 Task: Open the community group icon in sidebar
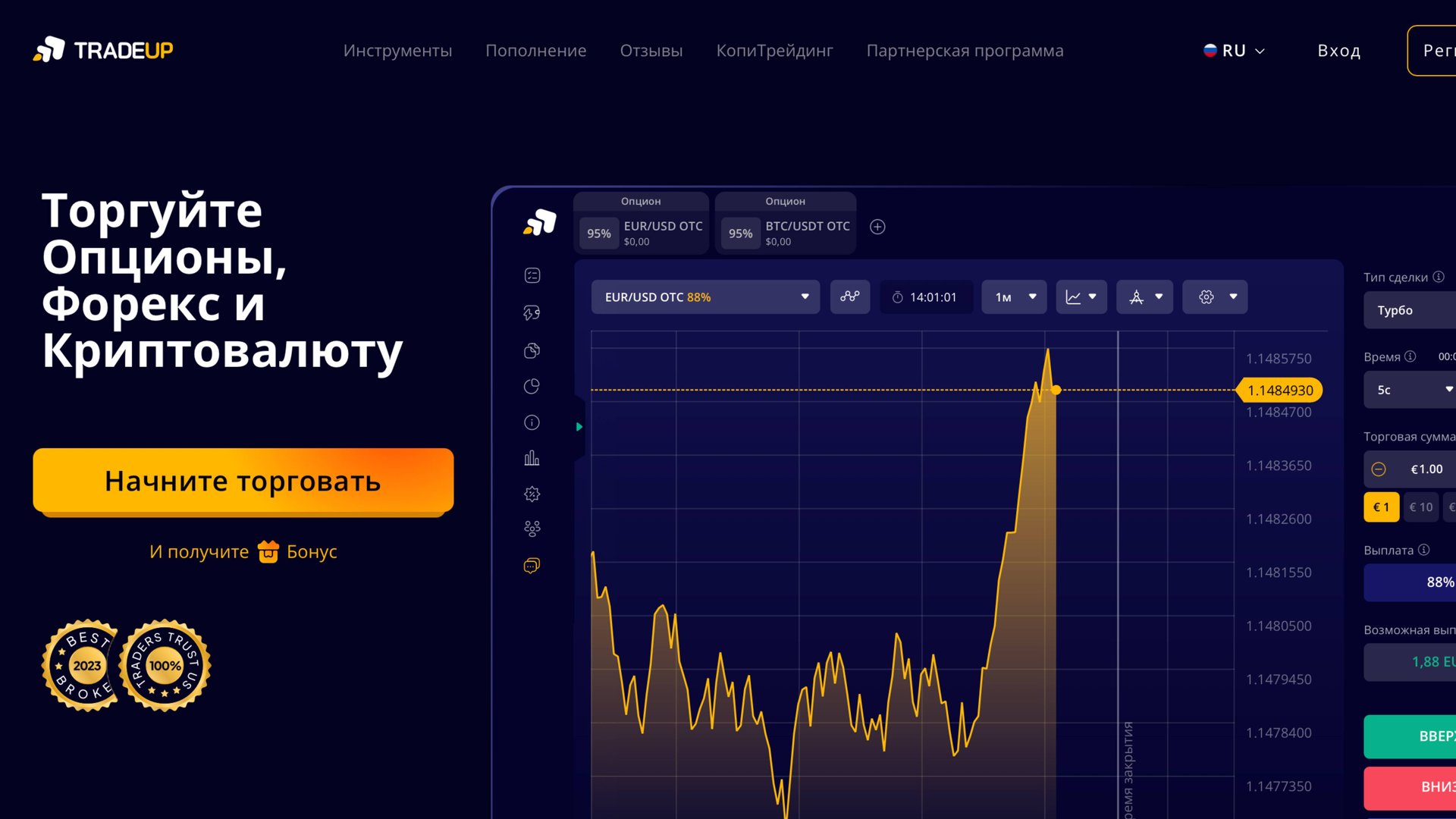click(x=532, y=529)
